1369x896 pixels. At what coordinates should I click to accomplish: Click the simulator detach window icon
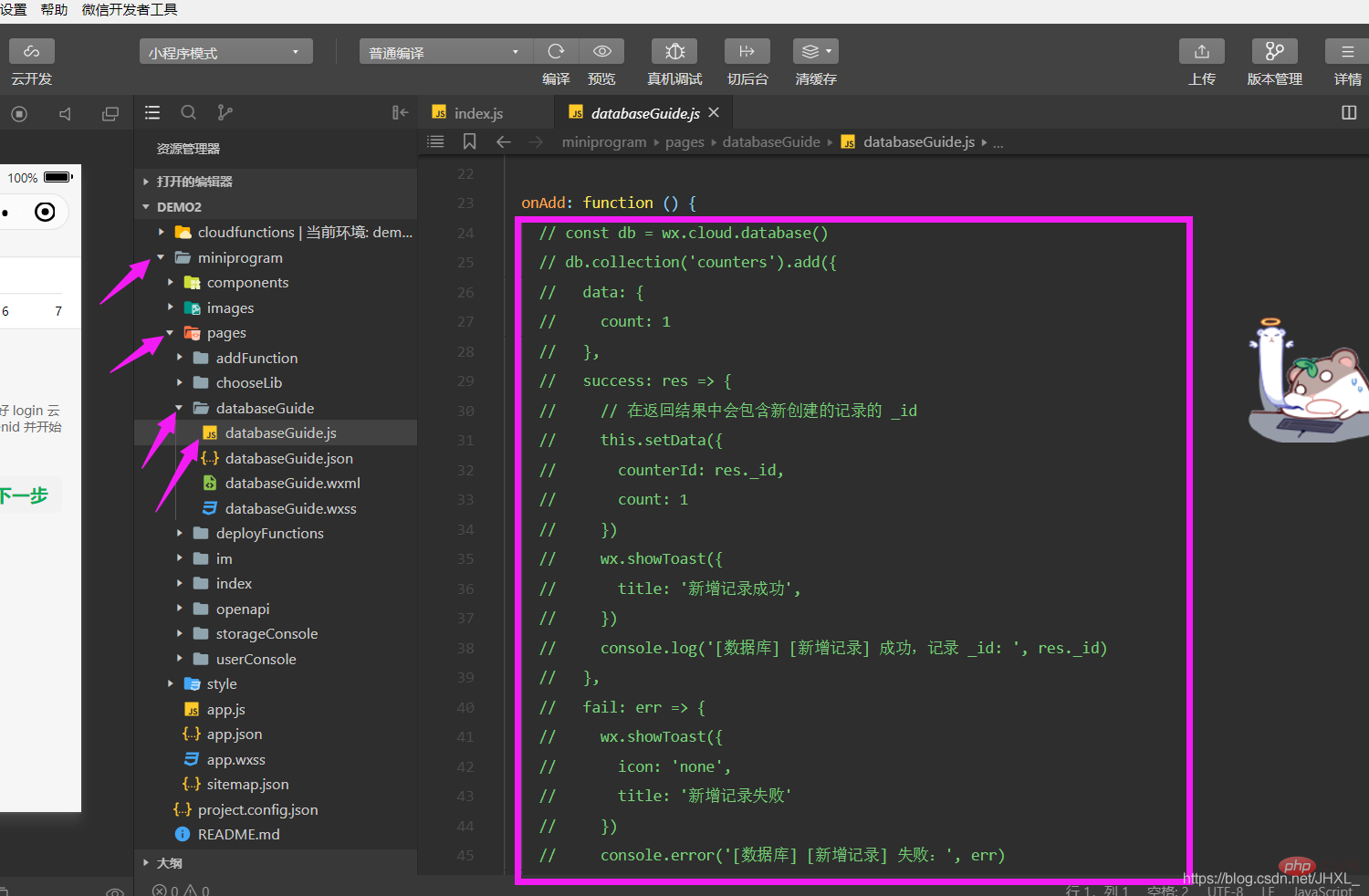pos(110,114)
